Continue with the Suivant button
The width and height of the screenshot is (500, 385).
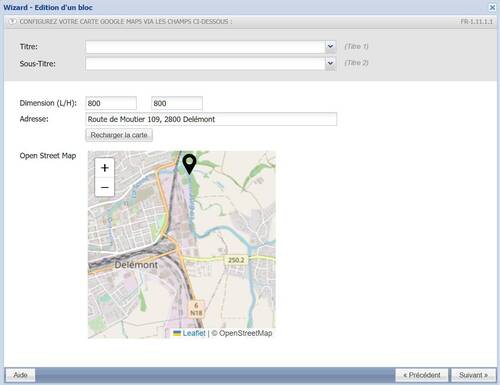pos(473,375)
